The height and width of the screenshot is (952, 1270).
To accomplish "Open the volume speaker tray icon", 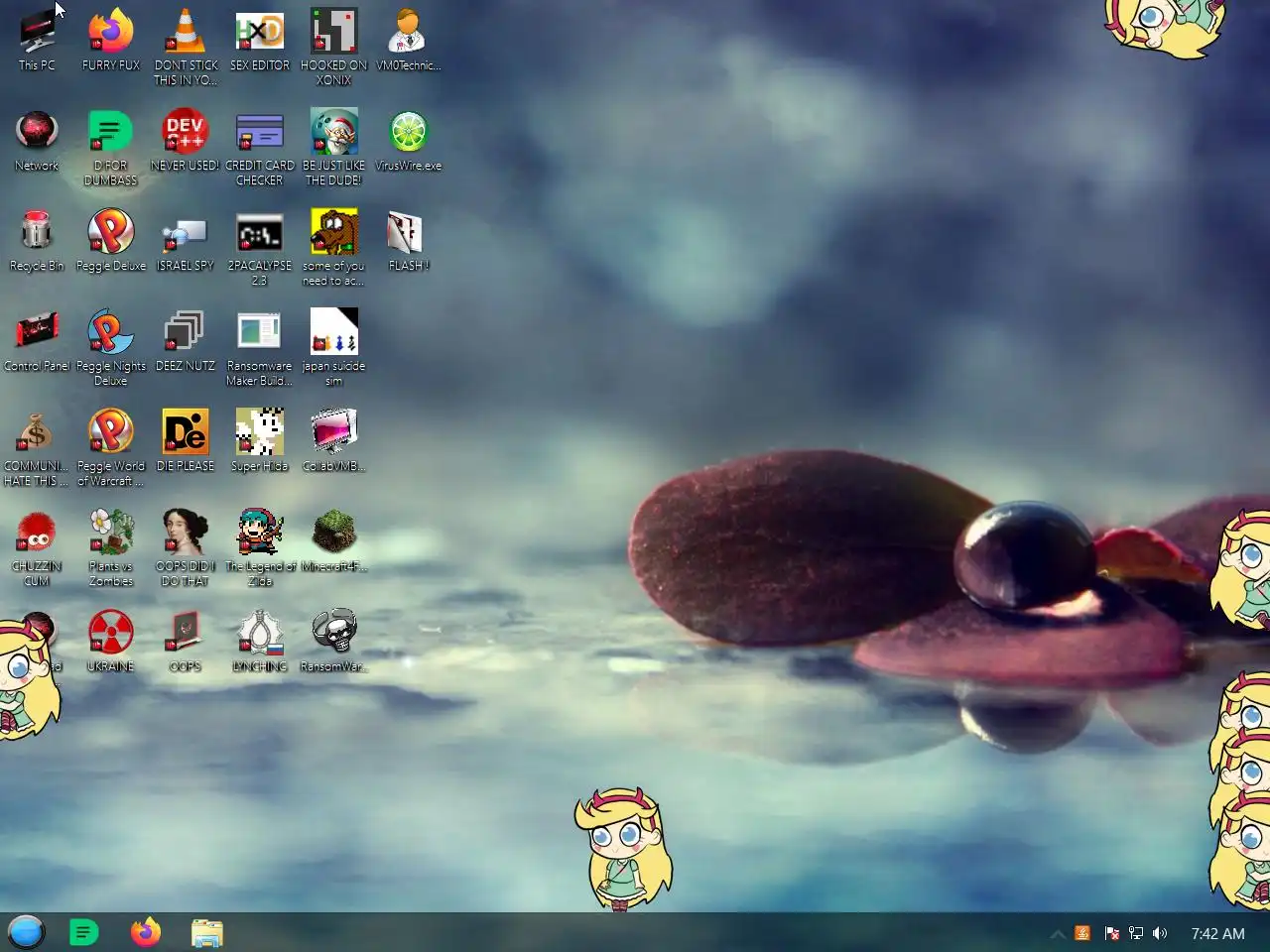I will point(1160,933).
